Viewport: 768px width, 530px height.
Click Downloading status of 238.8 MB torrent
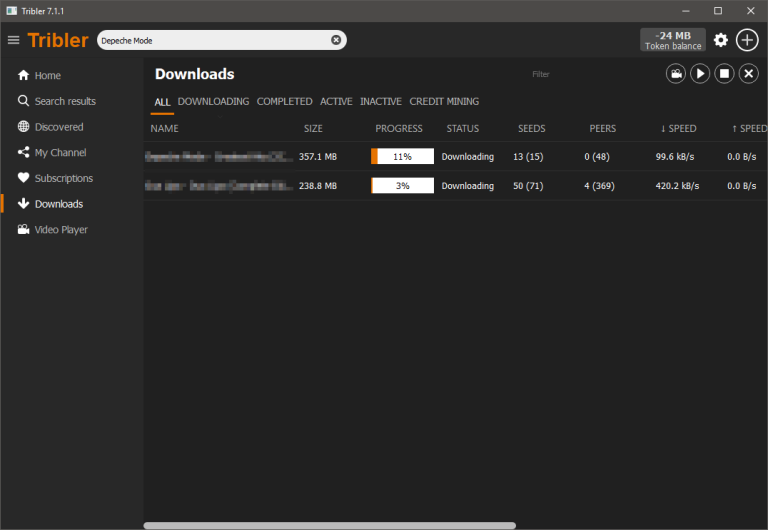click(x=467, y=186)
